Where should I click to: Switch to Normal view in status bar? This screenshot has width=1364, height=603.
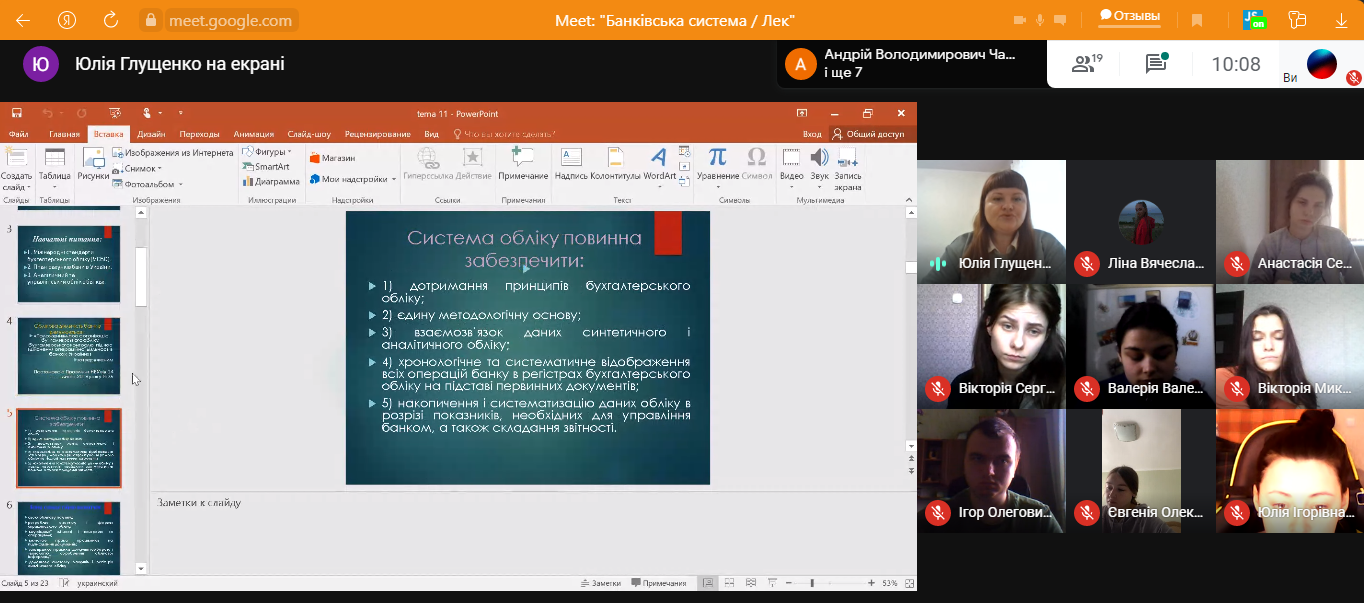707,583
